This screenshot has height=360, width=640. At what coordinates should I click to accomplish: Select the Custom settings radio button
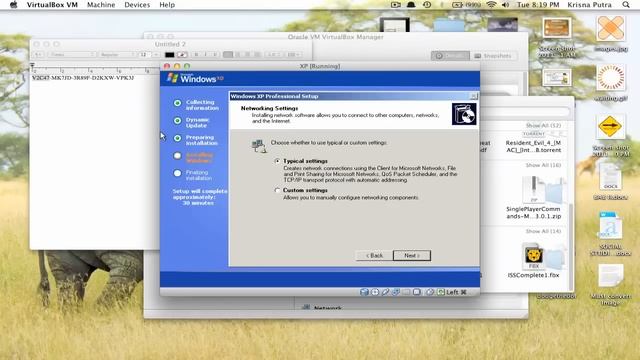278,190
